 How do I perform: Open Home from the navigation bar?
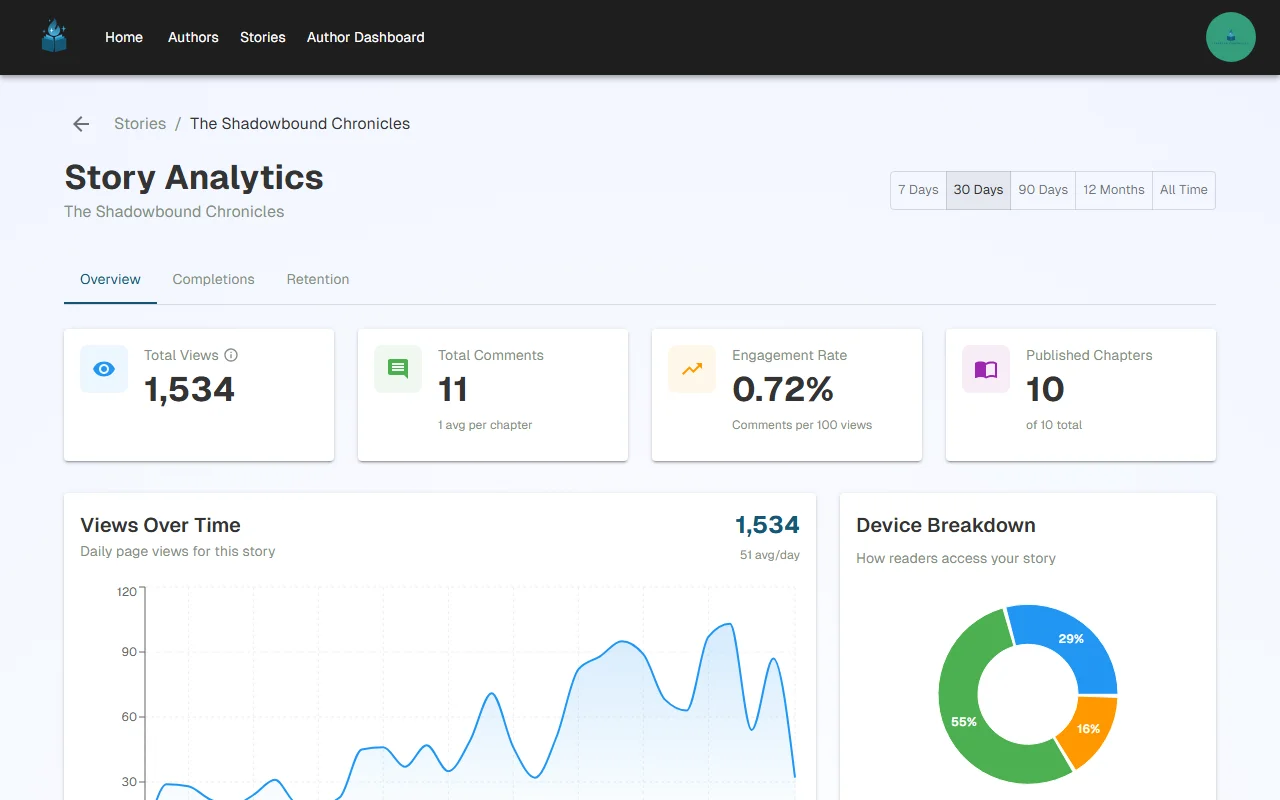124,37
